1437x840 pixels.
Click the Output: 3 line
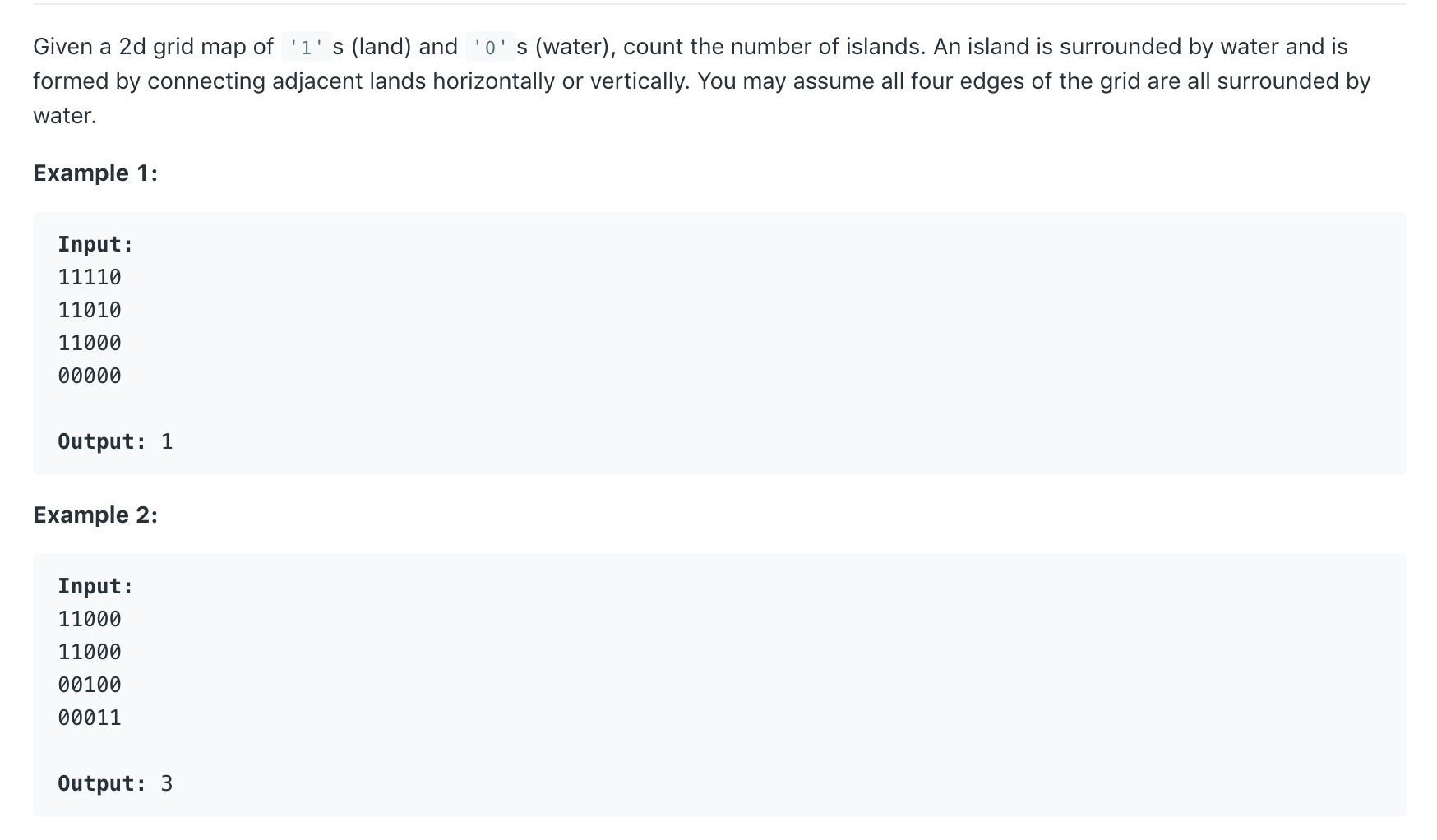[115, 783]
